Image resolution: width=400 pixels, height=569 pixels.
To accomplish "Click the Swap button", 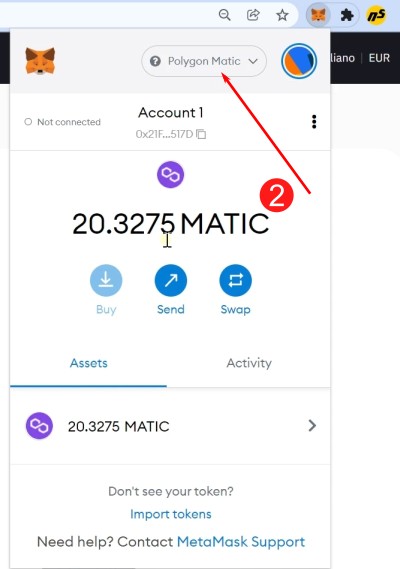I will (x=236, y=281).
